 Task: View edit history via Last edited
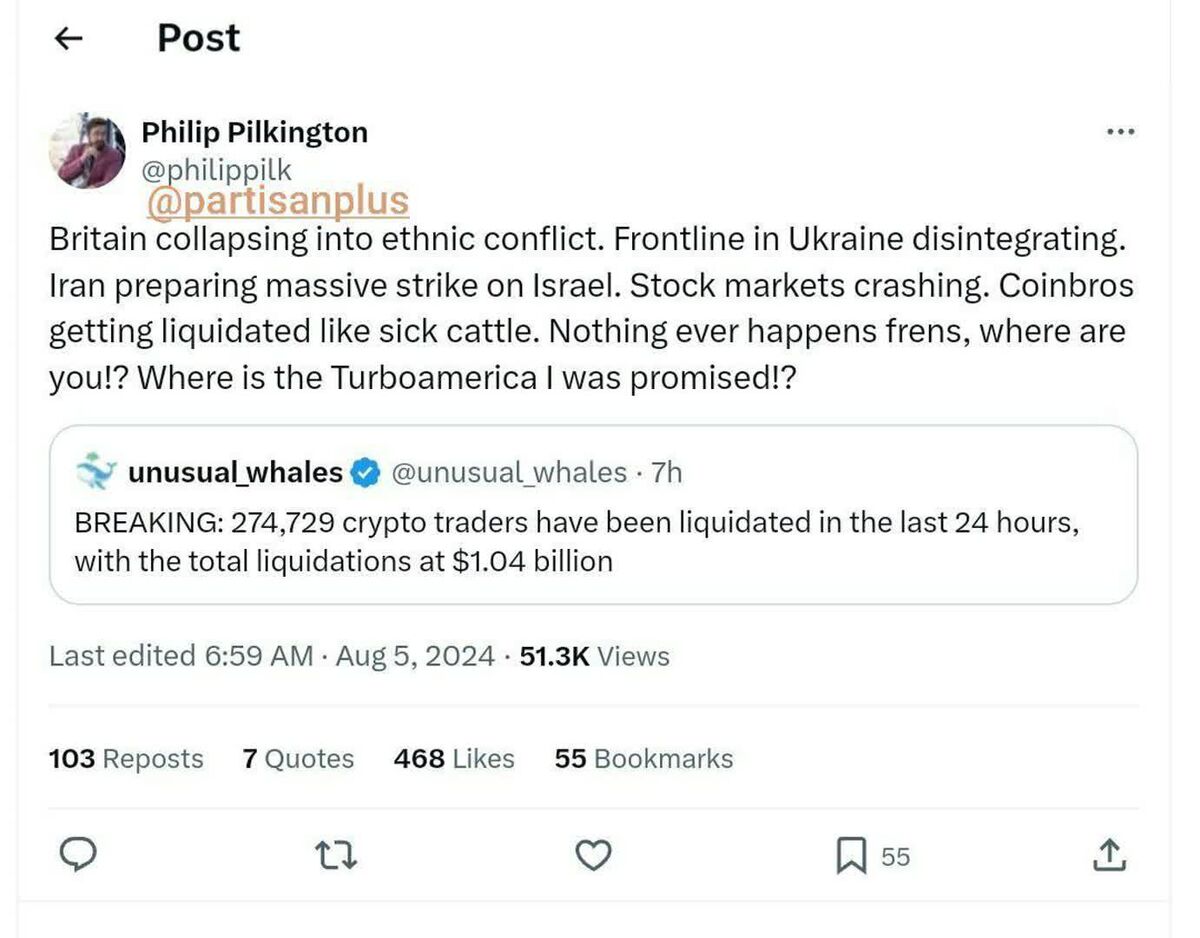pos(180,656)
